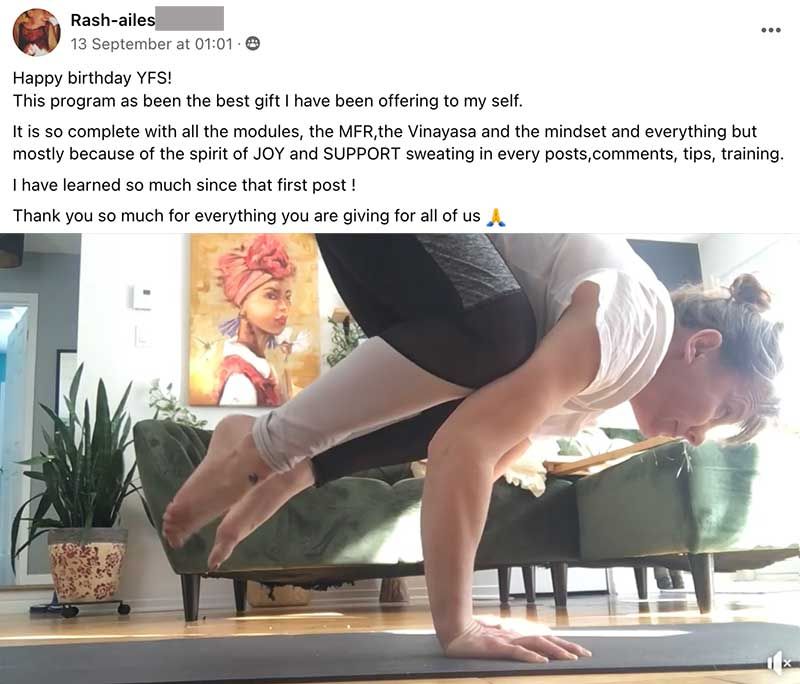Click the "I have learned so much" sentence
800x684 pixels.
coord(184,185)
